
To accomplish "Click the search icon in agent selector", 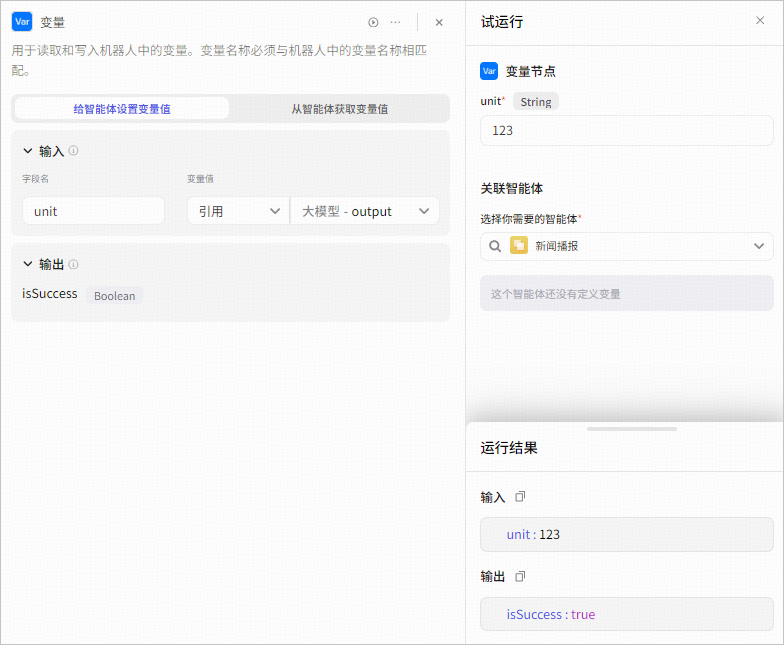I will [x=494, y=246].
